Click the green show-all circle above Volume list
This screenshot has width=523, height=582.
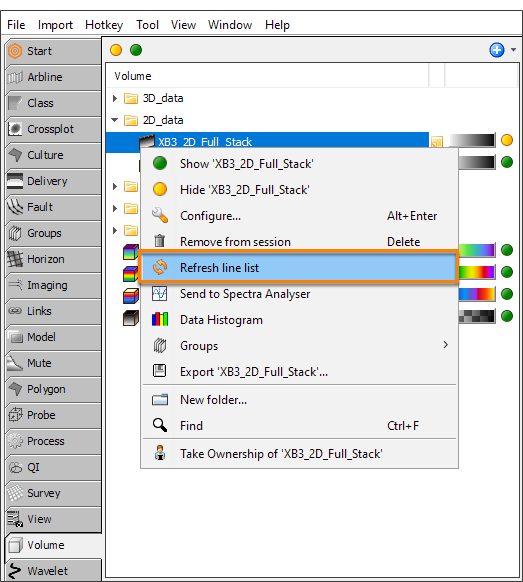point(136,50)
